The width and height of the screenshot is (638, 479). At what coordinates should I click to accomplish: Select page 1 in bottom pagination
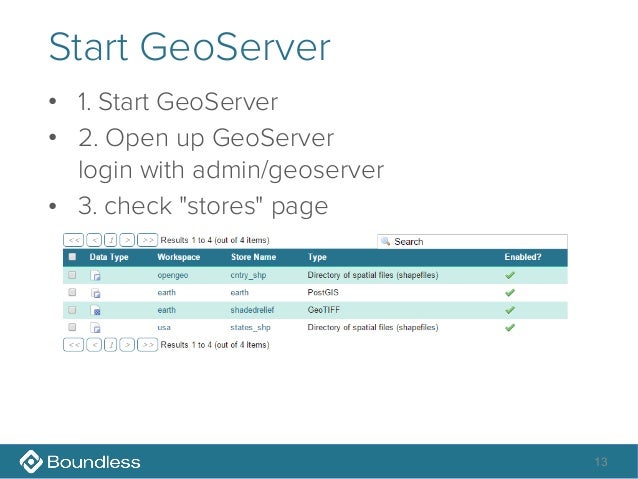pos(111,345)
